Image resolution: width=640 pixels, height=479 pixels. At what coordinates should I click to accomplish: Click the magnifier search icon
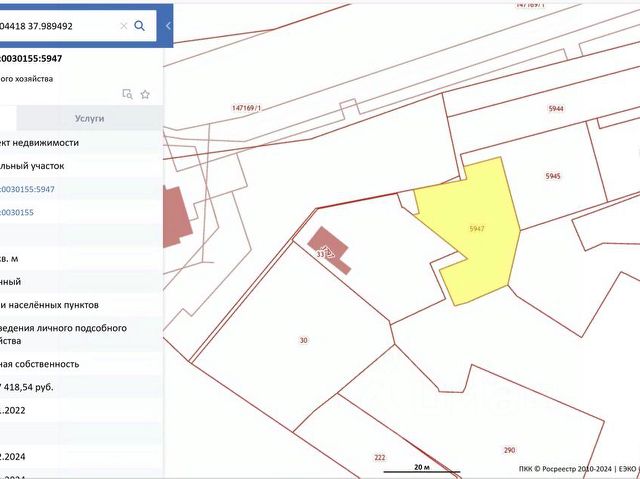coord(140,26)
